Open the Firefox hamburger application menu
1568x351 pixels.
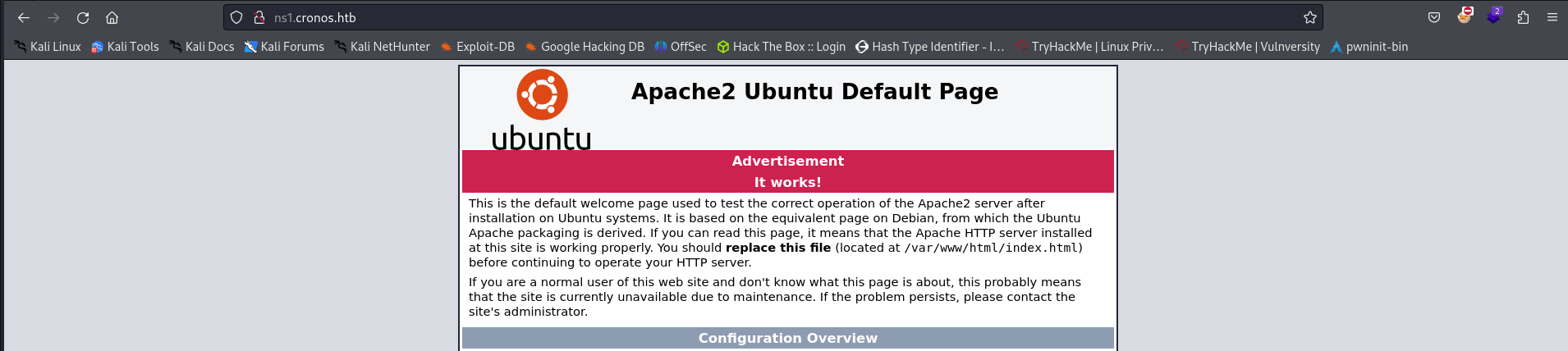coord(1552,17)
